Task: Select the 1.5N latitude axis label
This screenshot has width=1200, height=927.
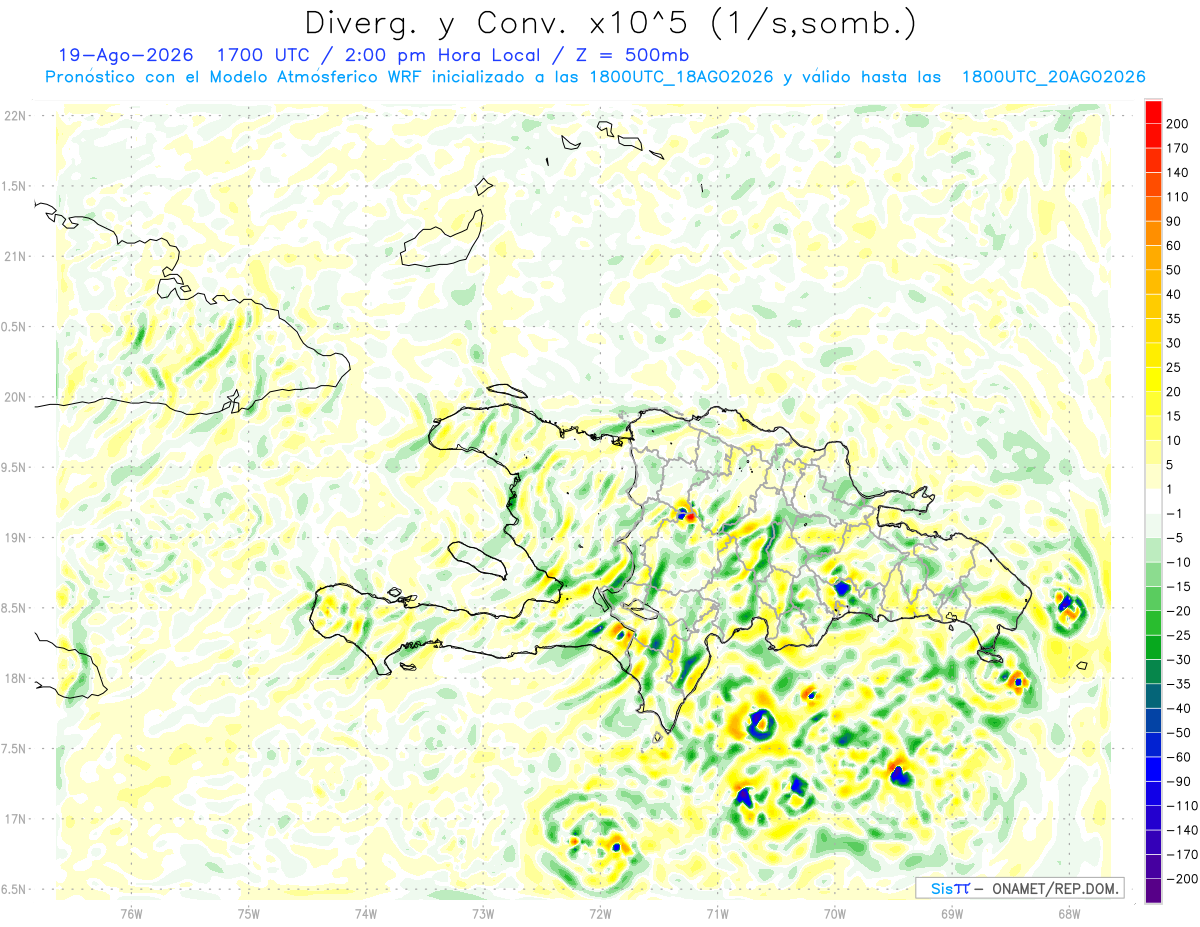Action: tap(15, 186)
